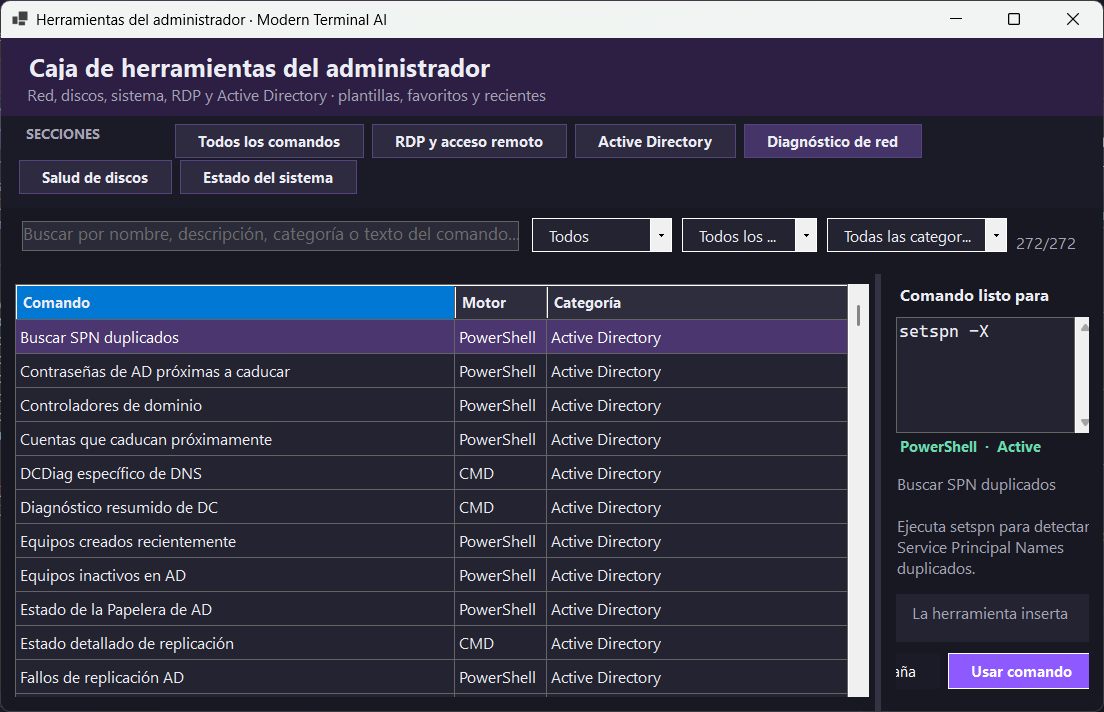Select Estado de la Papelera de AD
Image resolution: width=1104 pixels, height=712 pixels.
click(432, 610)
